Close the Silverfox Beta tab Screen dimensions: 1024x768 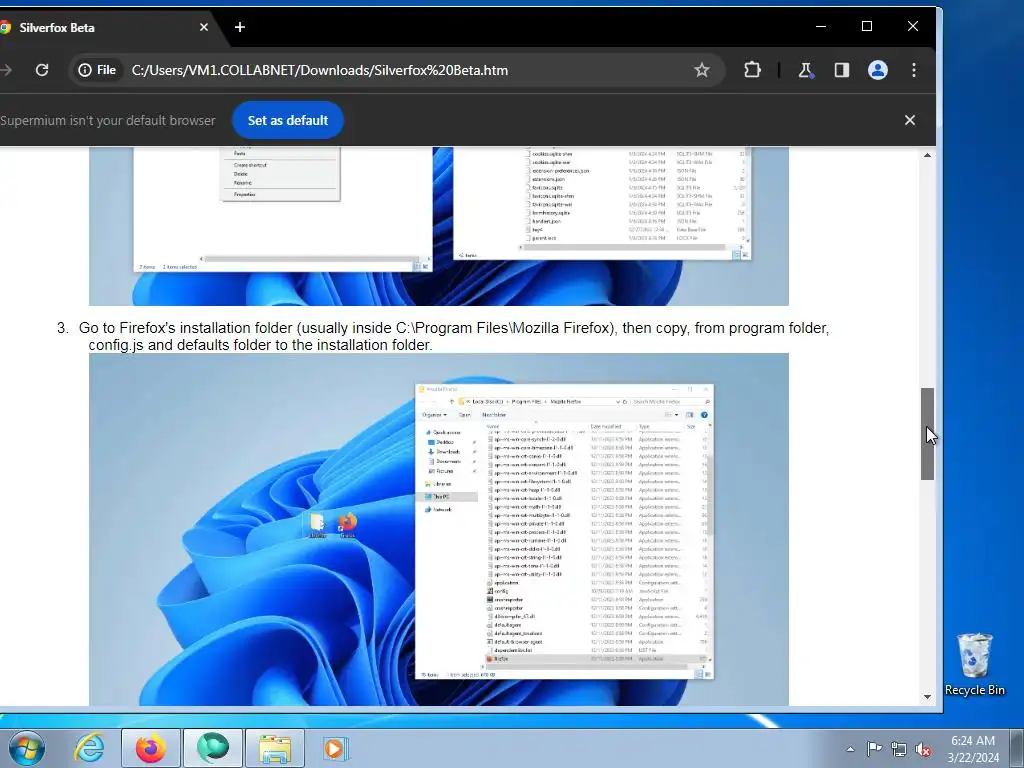pos(204,27)
